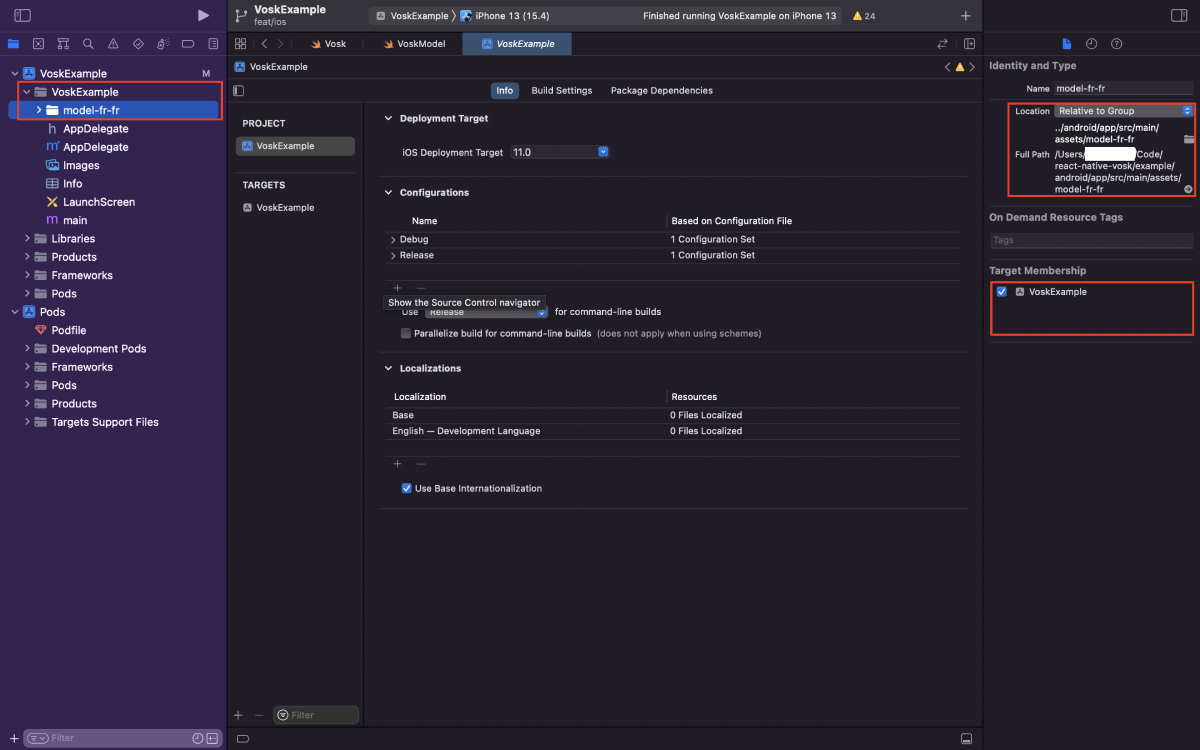Run the VoskExample scheme

(x=203, y=16)
